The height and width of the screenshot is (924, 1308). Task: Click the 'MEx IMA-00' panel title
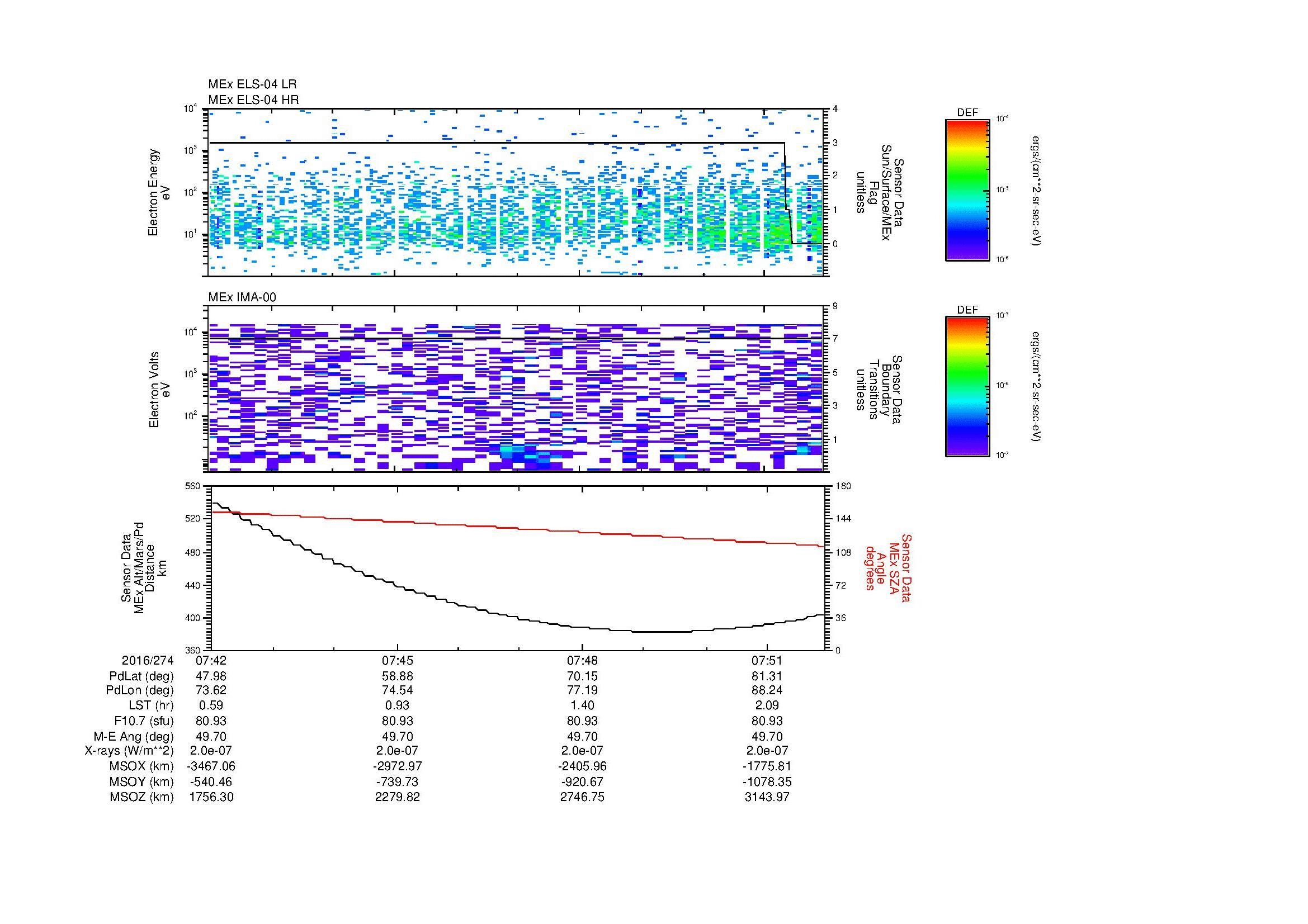pos(242,297)
